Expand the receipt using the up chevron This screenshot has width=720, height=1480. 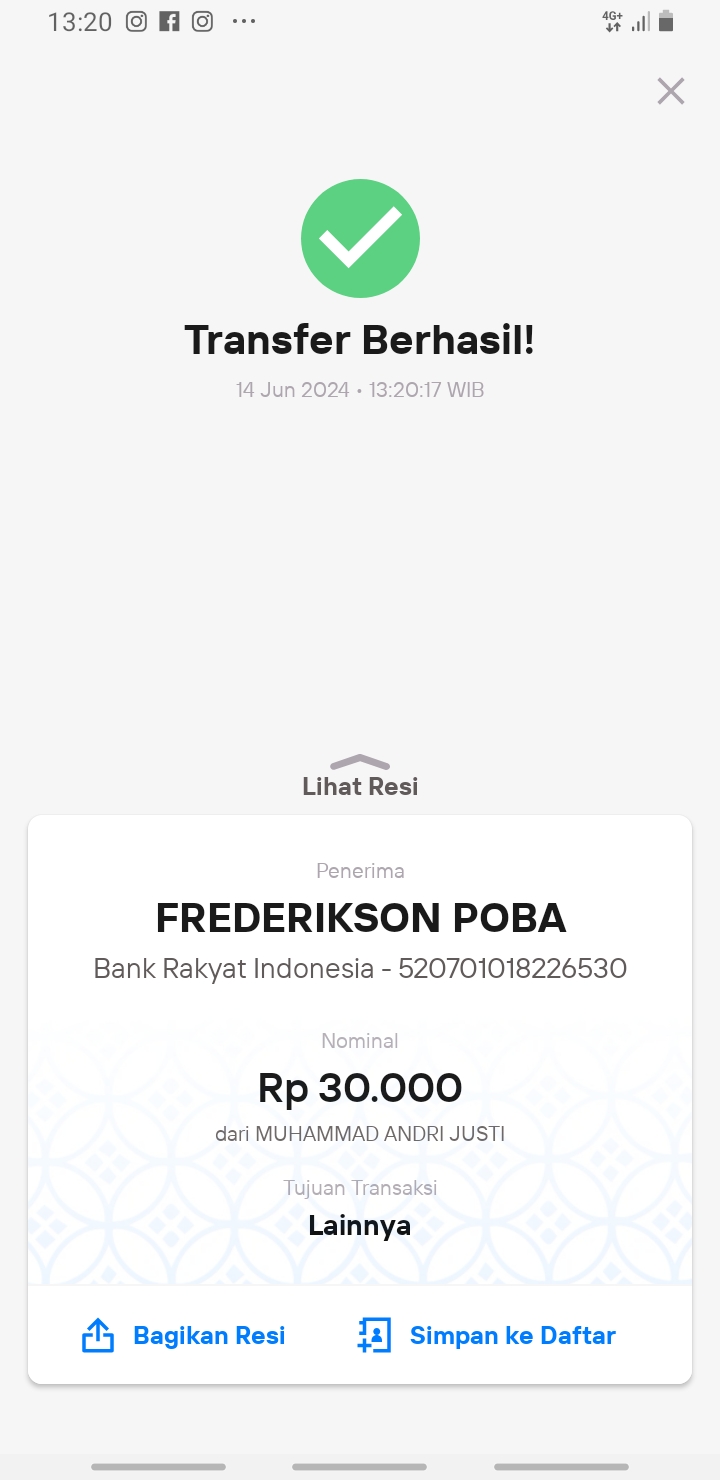click(x=359, y=761)
